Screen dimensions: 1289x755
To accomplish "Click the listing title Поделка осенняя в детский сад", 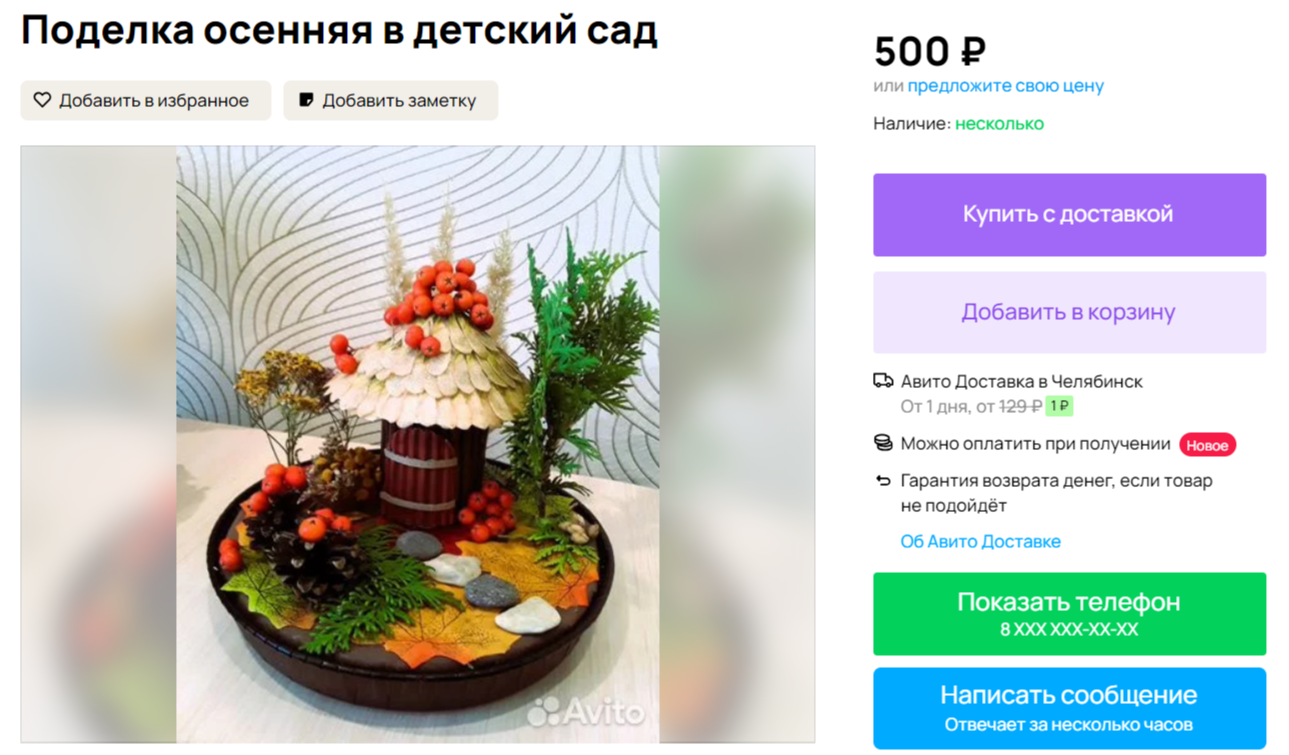I will [x=339, y=31].
